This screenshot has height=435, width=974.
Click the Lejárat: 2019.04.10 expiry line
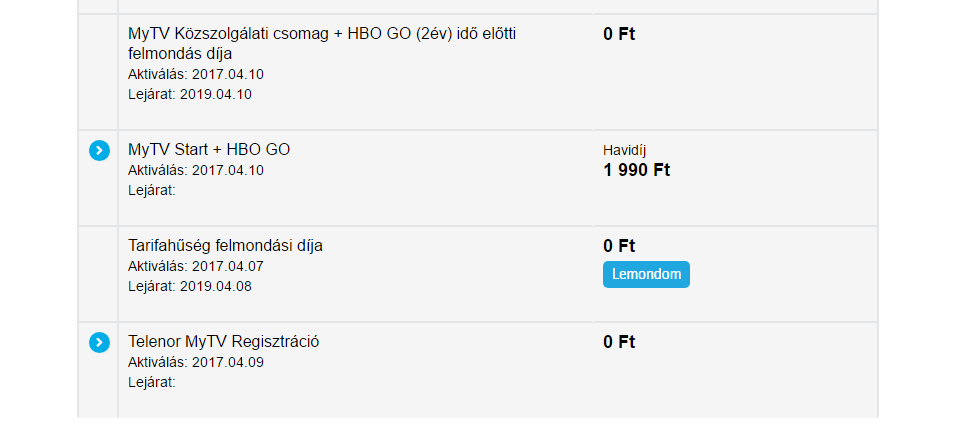190,95
